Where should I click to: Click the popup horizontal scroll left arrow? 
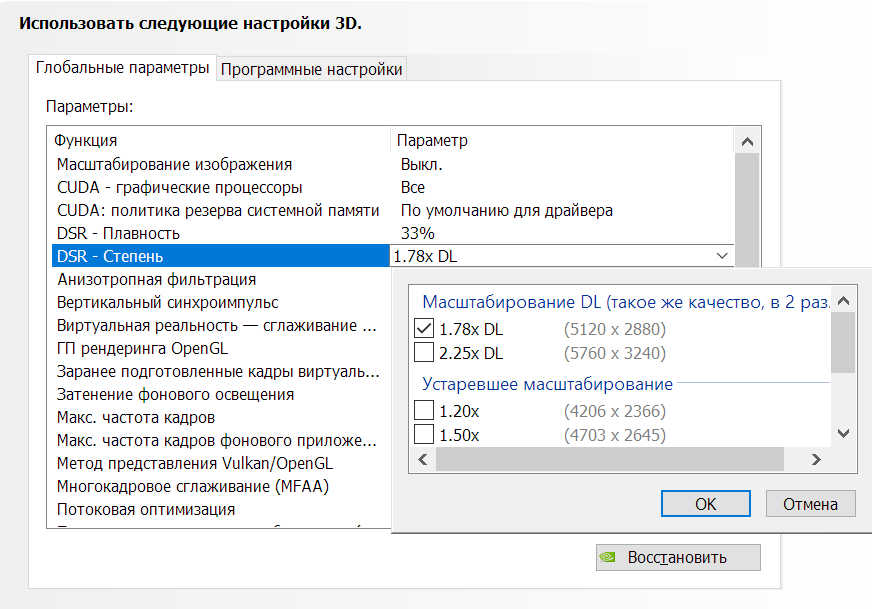(x=423, y=459)
